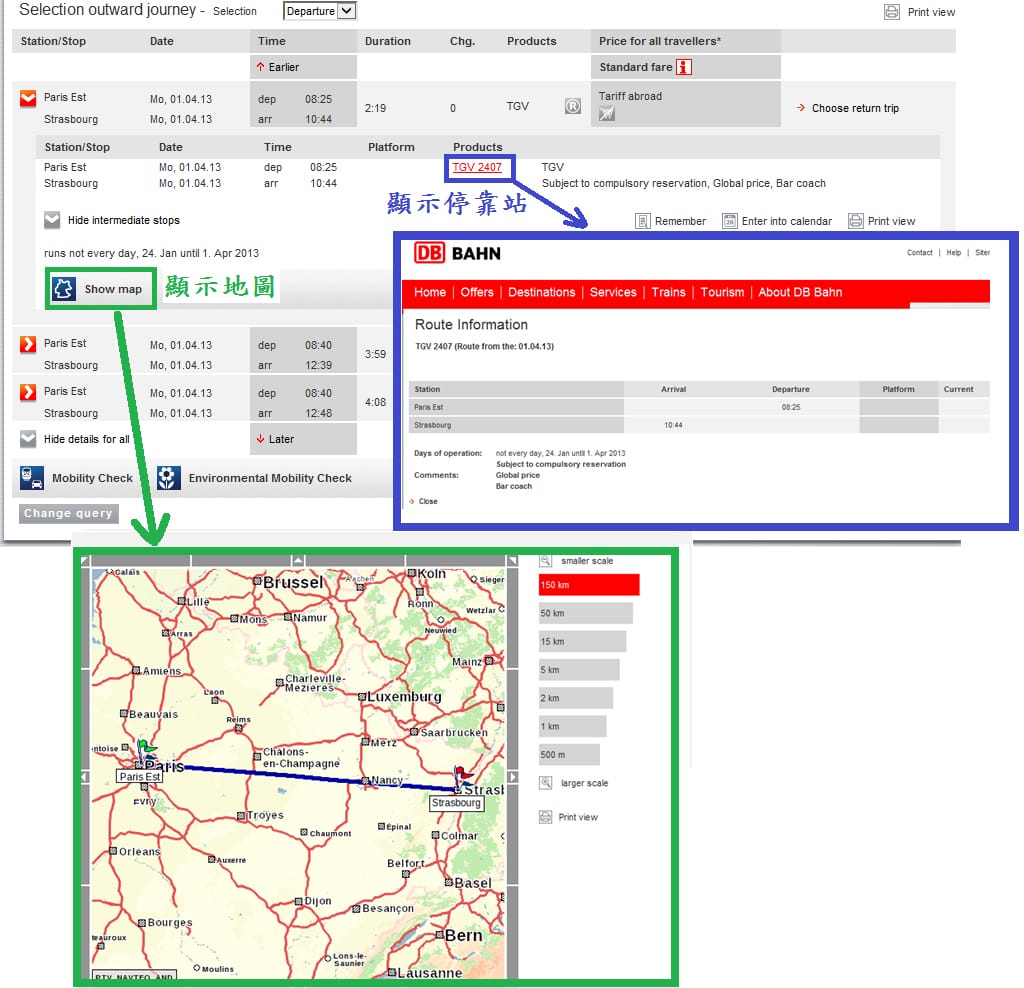Click the Tariff abroad unavailable icon
Screen dimensions: 1024x988
pos(607,114)
